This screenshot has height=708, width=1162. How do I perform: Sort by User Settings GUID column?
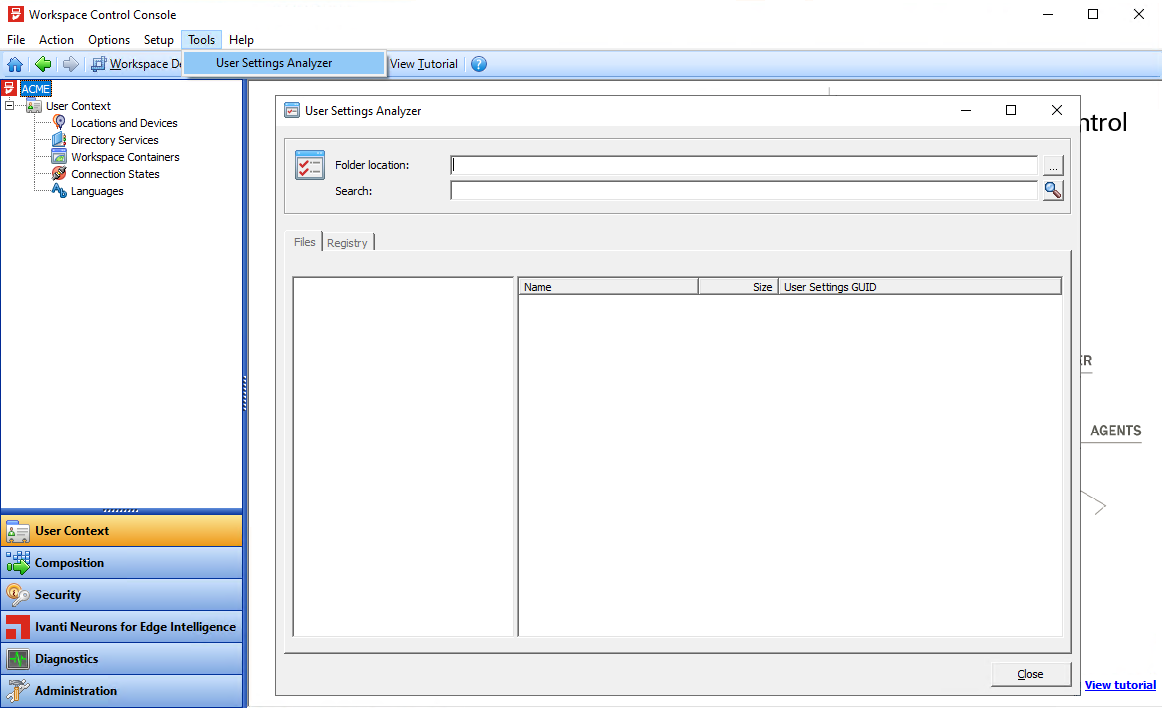[x=920, y=287]
